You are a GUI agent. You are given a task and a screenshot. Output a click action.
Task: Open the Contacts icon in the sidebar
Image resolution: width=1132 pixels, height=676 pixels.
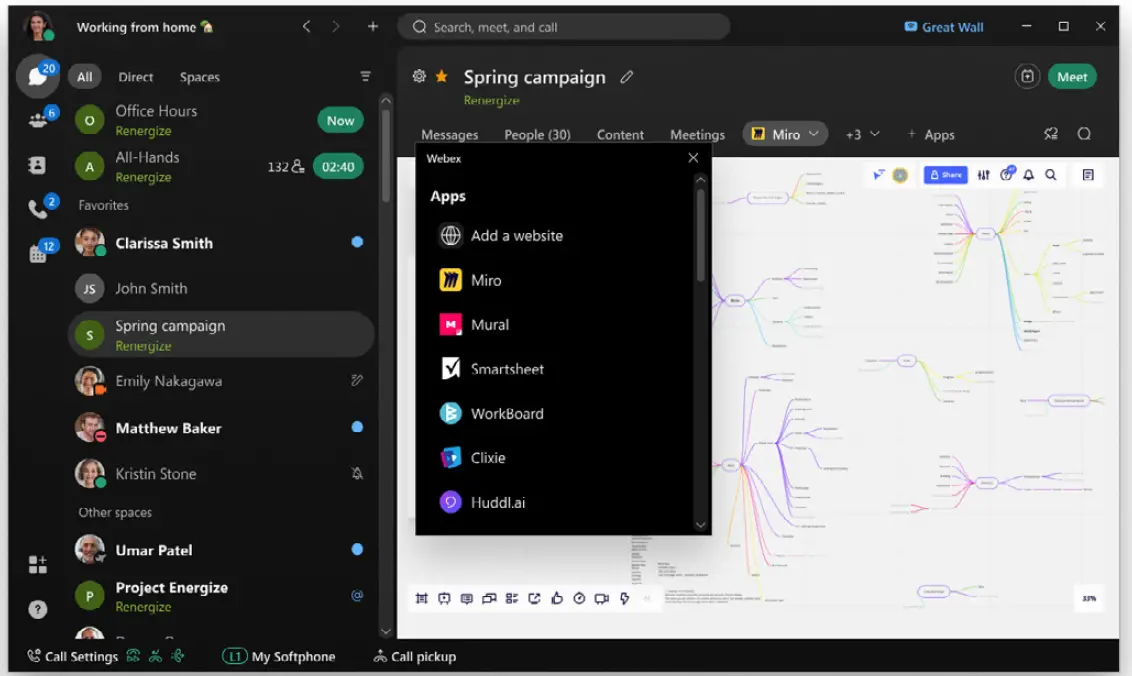pos(37,165)
